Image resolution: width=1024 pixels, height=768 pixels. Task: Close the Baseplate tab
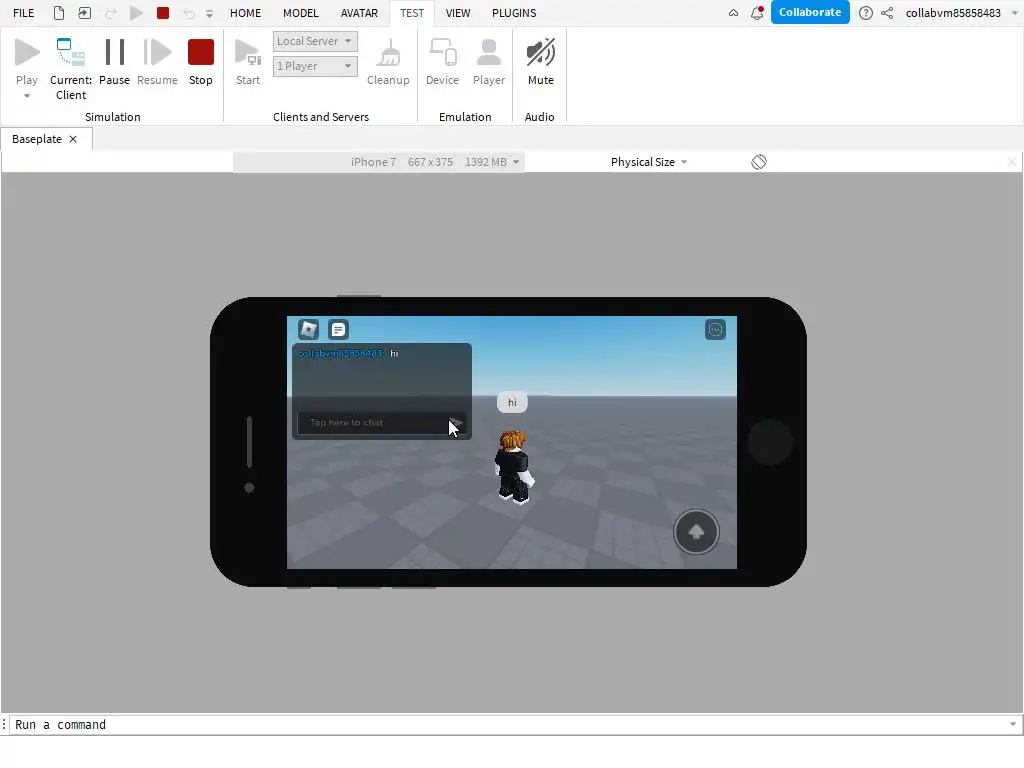(x=73, y=139)
